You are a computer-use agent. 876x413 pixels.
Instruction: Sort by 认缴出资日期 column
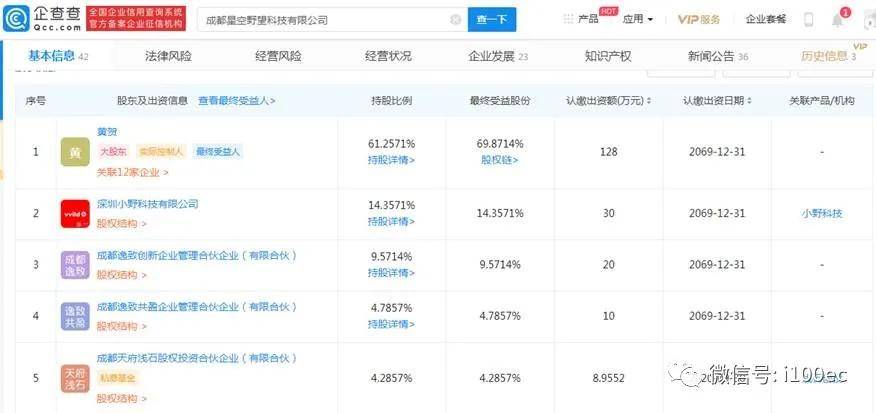(x=717, y=101)
